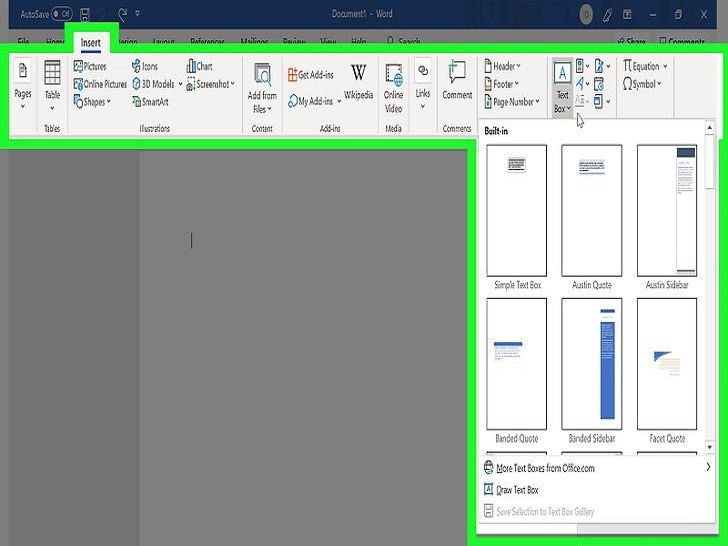728x546 pixels.
Task: Open the My Add-ins dropdown arrow
Action: pyautogui.click(x=339, y=101)
